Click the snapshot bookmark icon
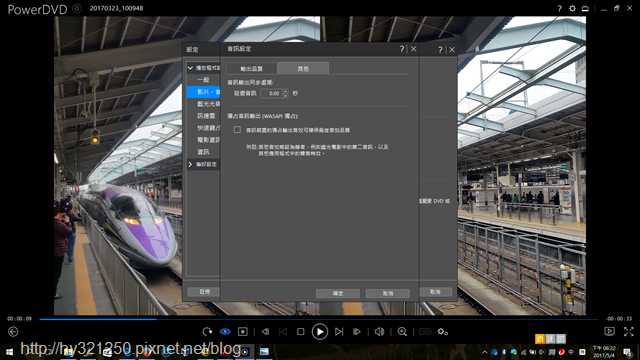 coord(243,331)
